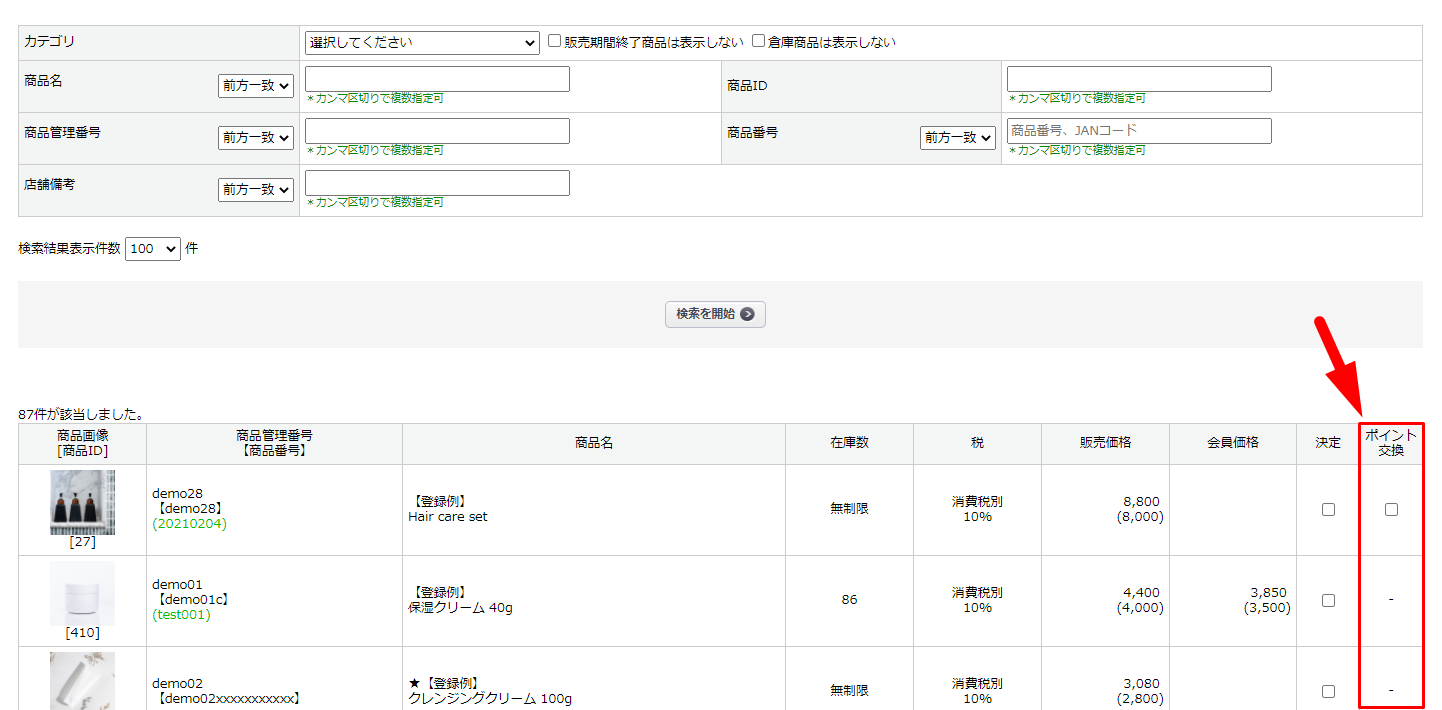Click the 保湿クリーム 40g product image
The height and width of the screenshot is (710, 1442).
tap(82, 593)
